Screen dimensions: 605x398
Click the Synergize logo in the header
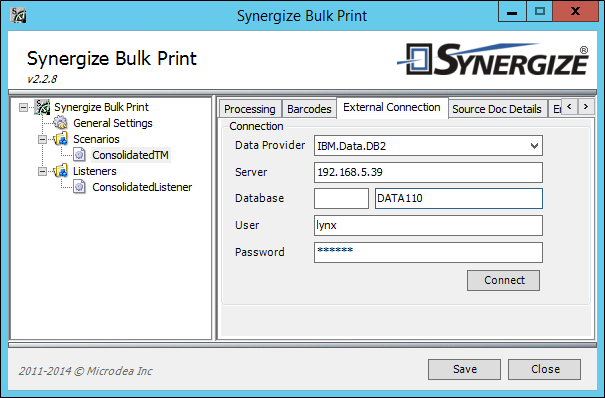[493, 59]
